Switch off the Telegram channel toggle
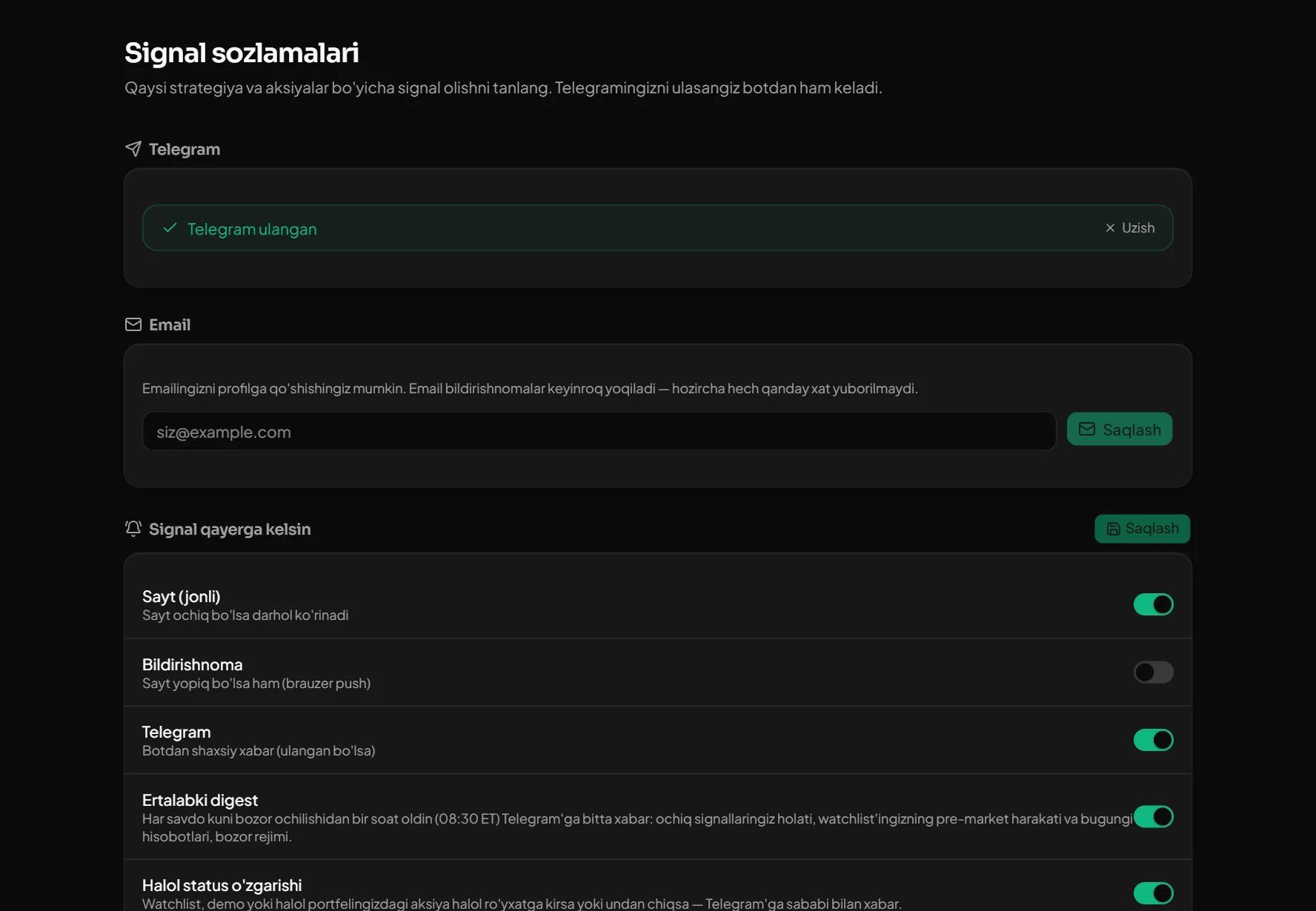 (1154, 740)
